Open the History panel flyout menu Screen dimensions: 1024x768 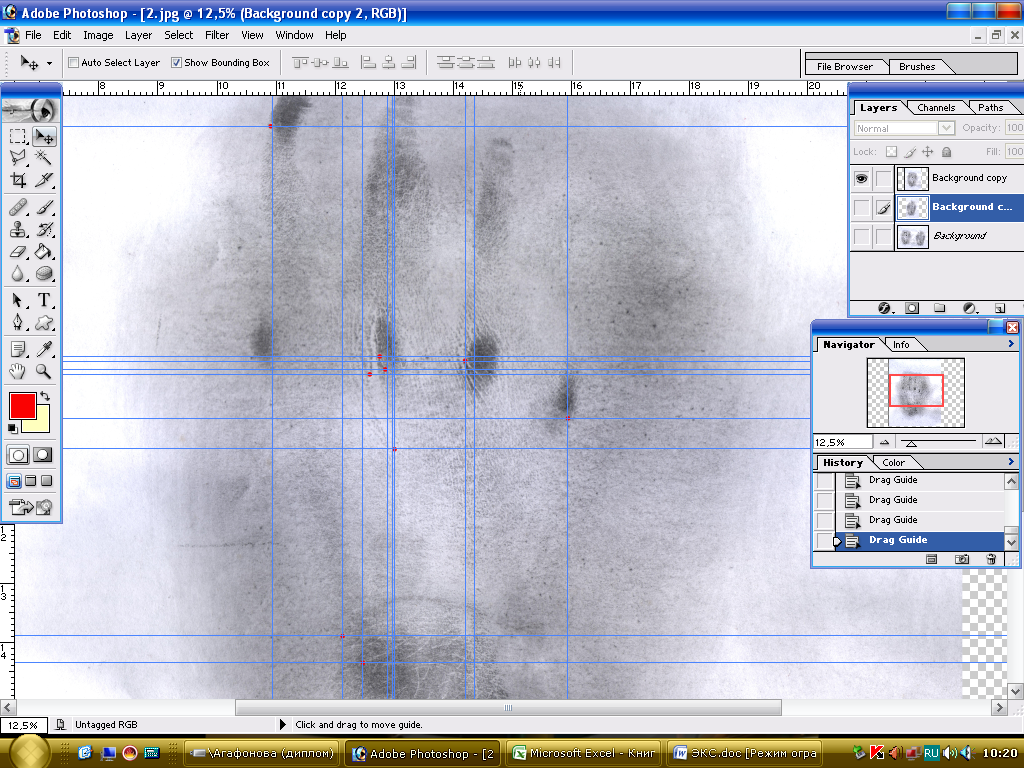[1012, 462]
